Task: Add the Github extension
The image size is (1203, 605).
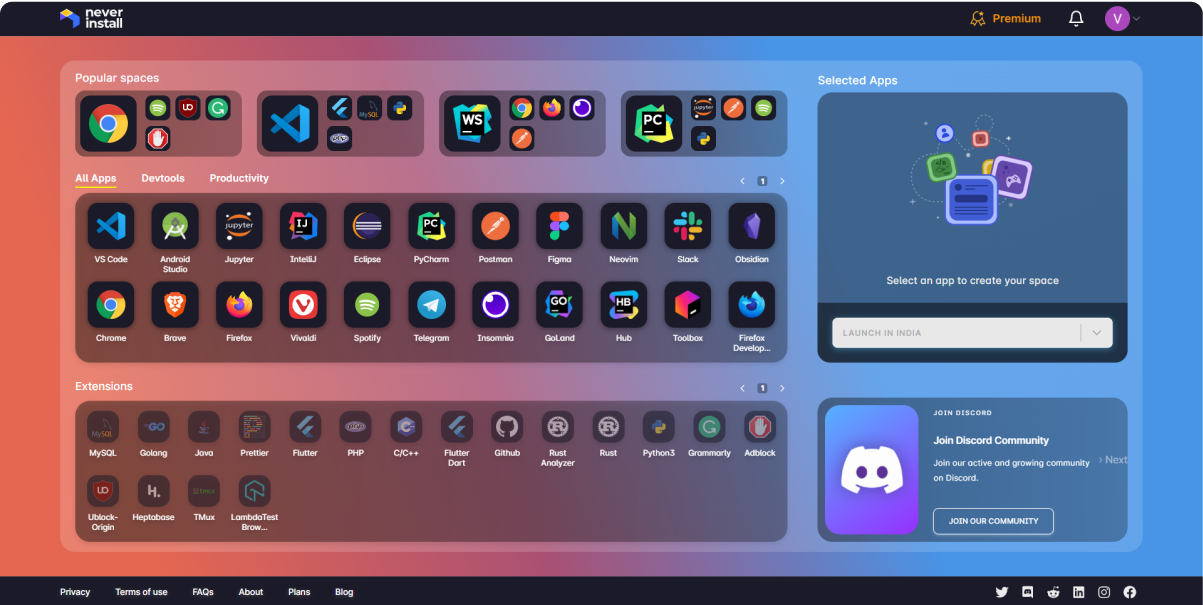Action: (x=507, y=427)
